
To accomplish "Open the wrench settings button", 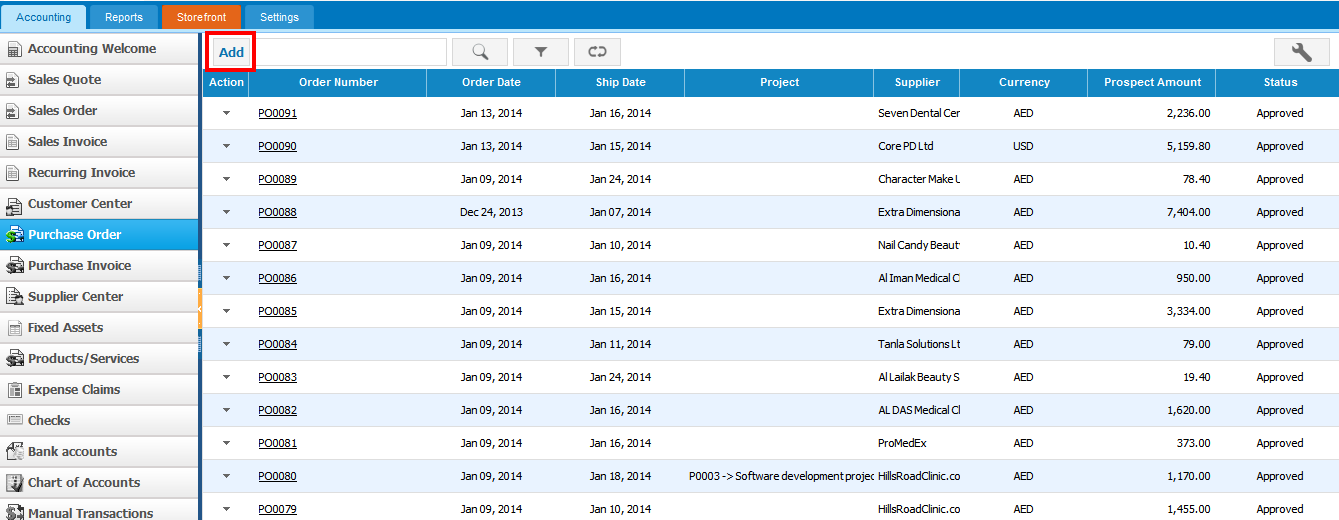I will click(1301, 52).
